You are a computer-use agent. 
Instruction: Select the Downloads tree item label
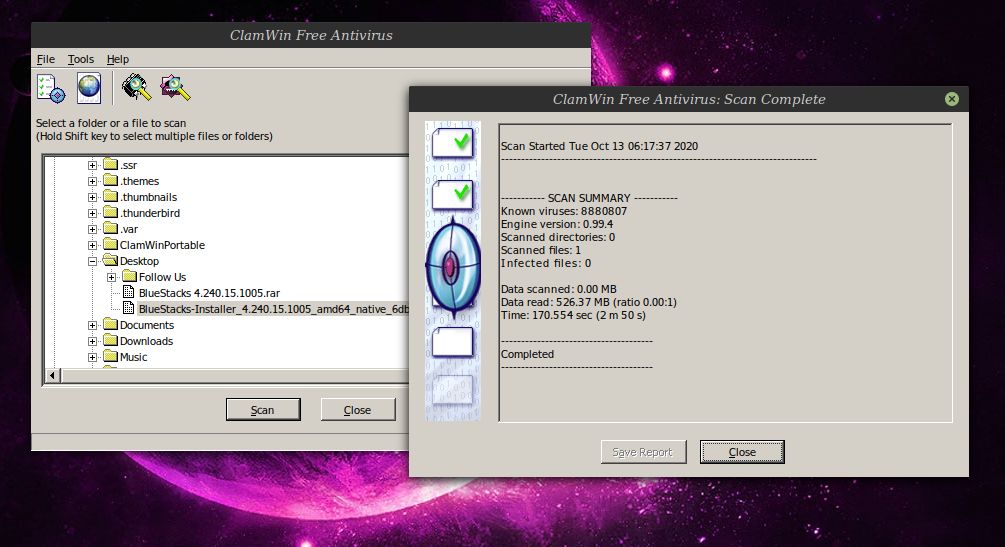[x=146, y=341]
